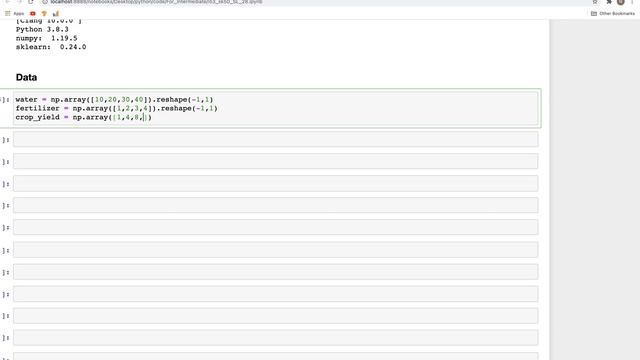Click the Data section heading

(x=27, y=77)
